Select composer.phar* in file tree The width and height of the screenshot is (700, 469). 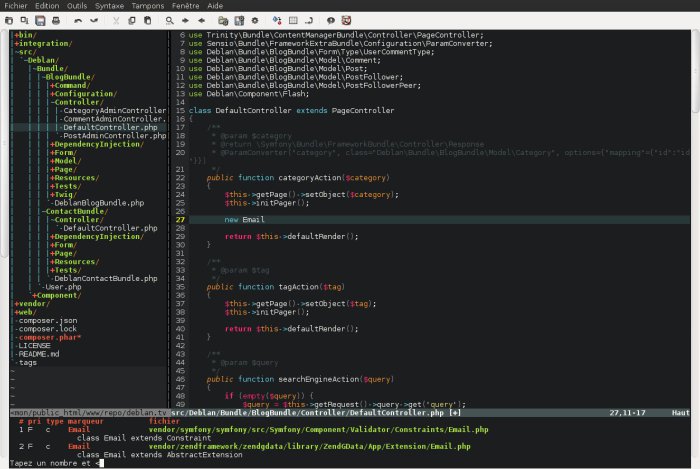click(49, 337)
